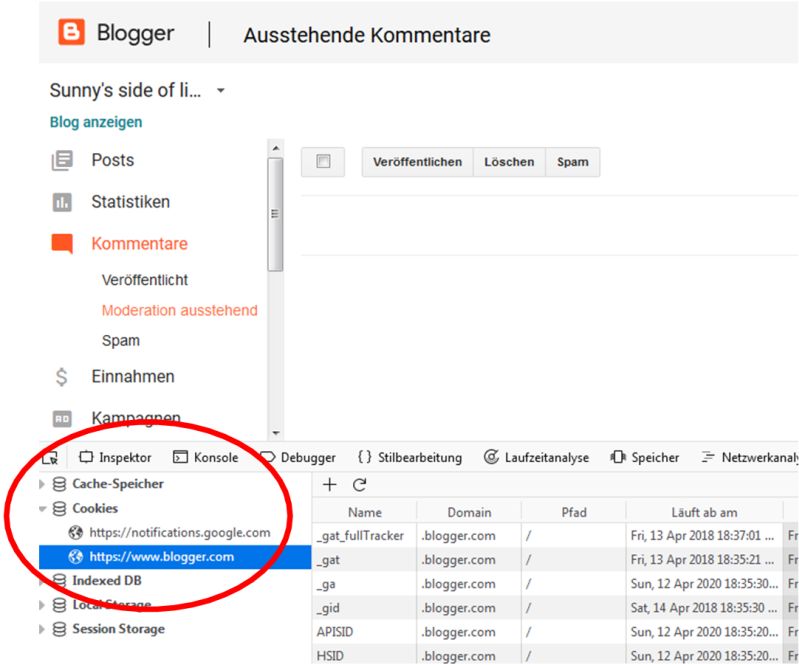
Task: Click the Einnahmen dollar icon
Action: (x=62, y=377)
